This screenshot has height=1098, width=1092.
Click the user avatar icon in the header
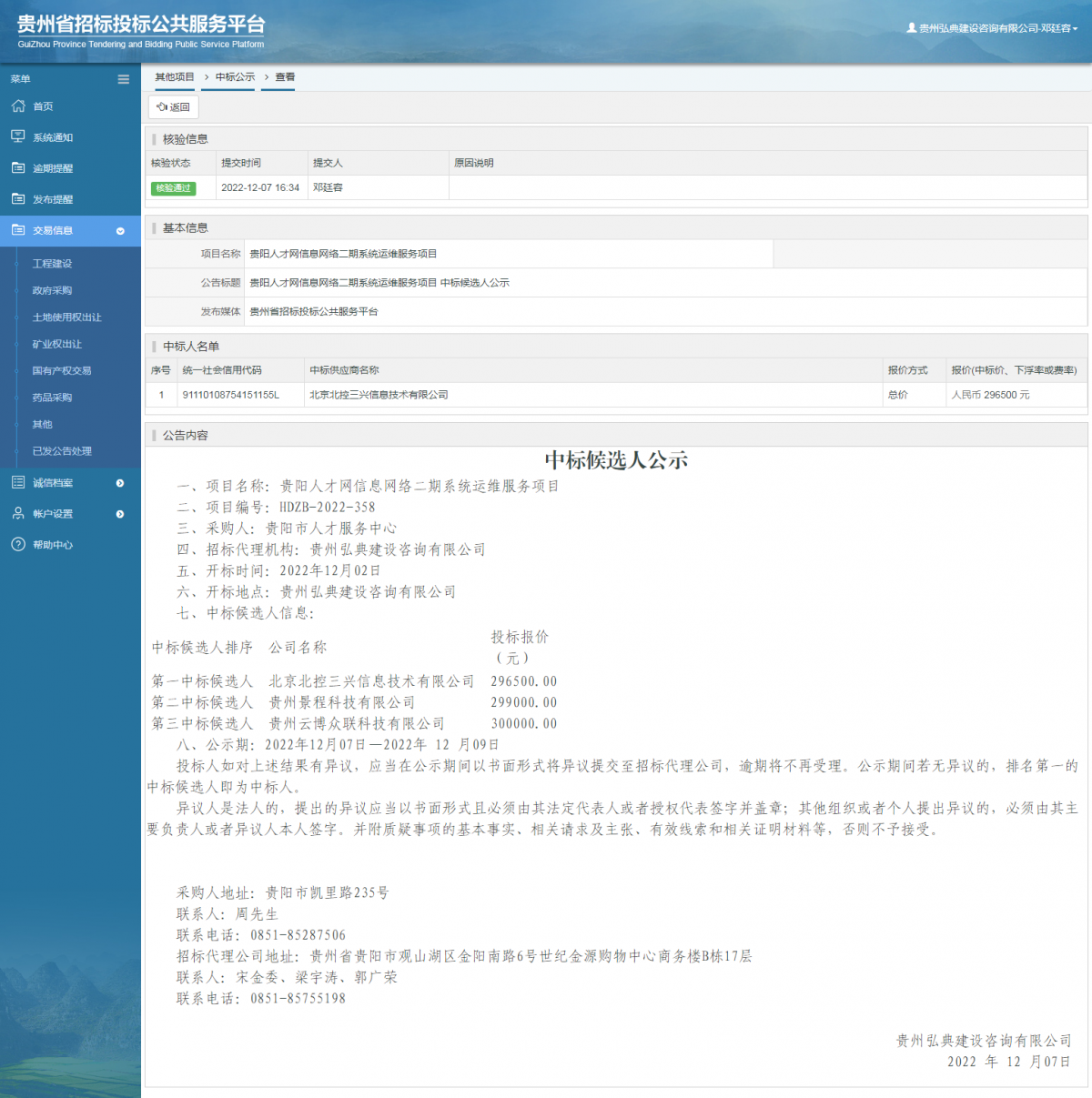tap(912, 28)
